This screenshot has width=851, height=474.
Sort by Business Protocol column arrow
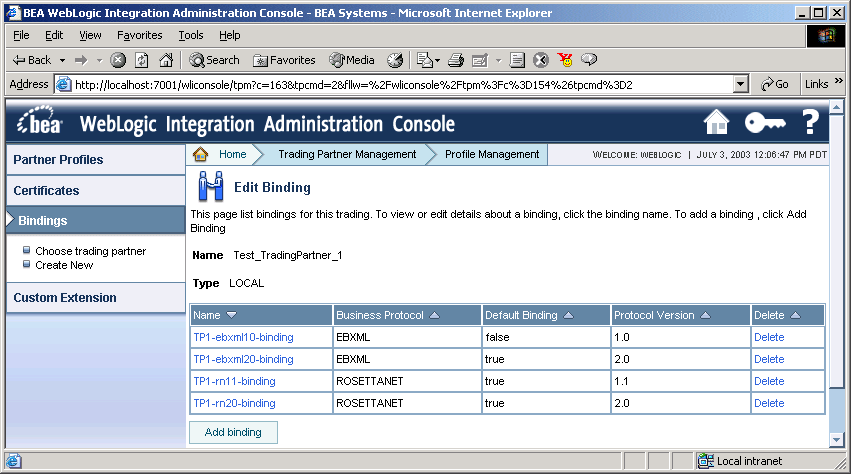coord(434,315)
